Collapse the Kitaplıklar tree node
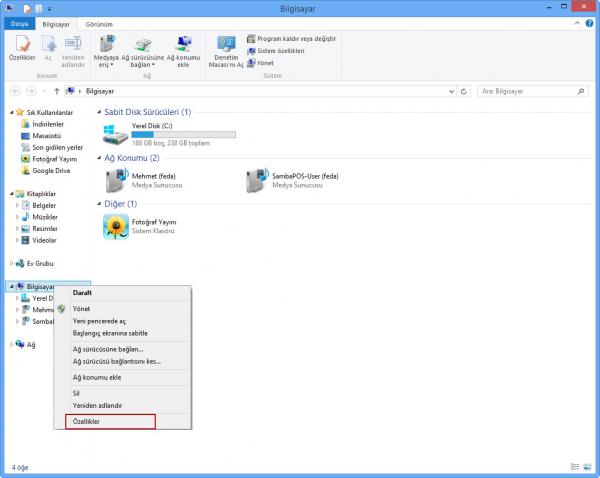The width and height of the screenshot is (600, 478). tap(12, 194)
